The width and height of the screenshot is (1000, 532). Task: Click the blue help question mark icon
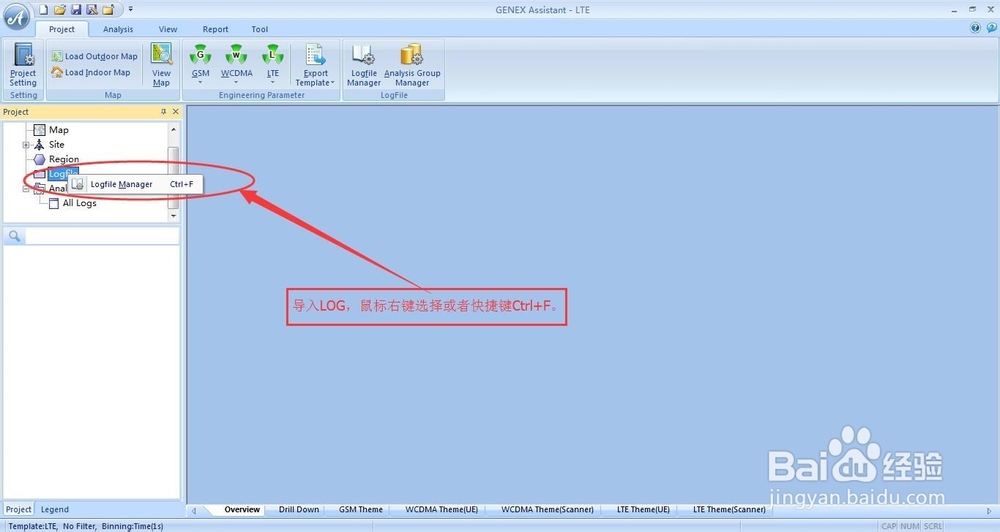click(975, 27)
